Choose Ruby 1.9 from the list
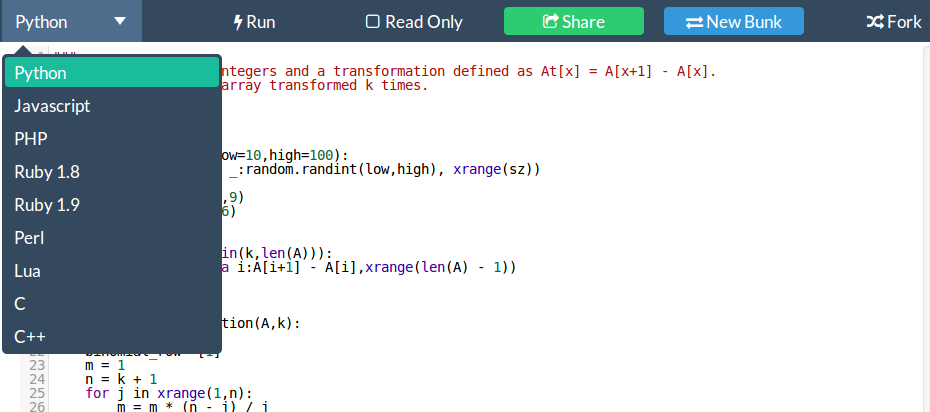The width and height of the screenshot is (930, 412). point(112,205)
